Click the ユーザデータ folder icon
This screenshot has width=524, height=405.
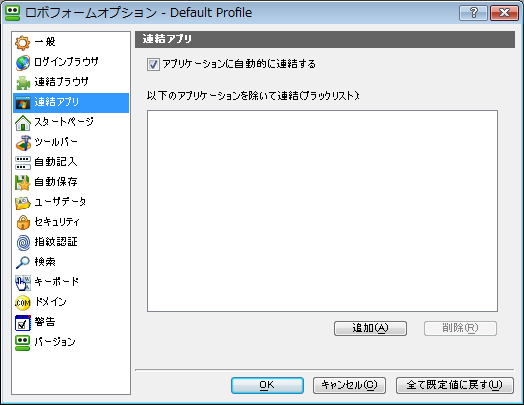23,202
